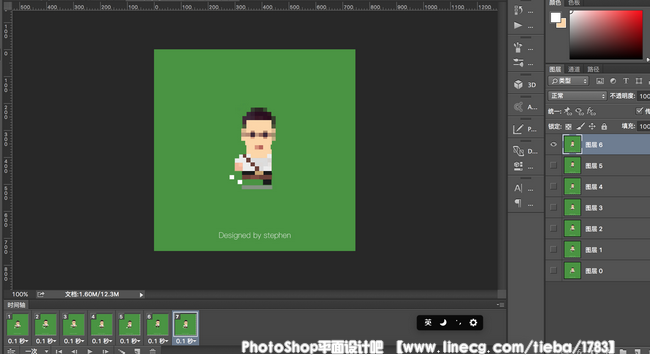
Task: Open the Paragraph panel pilcrow icon
Action: pyautogui.click(x=518, y=203)
